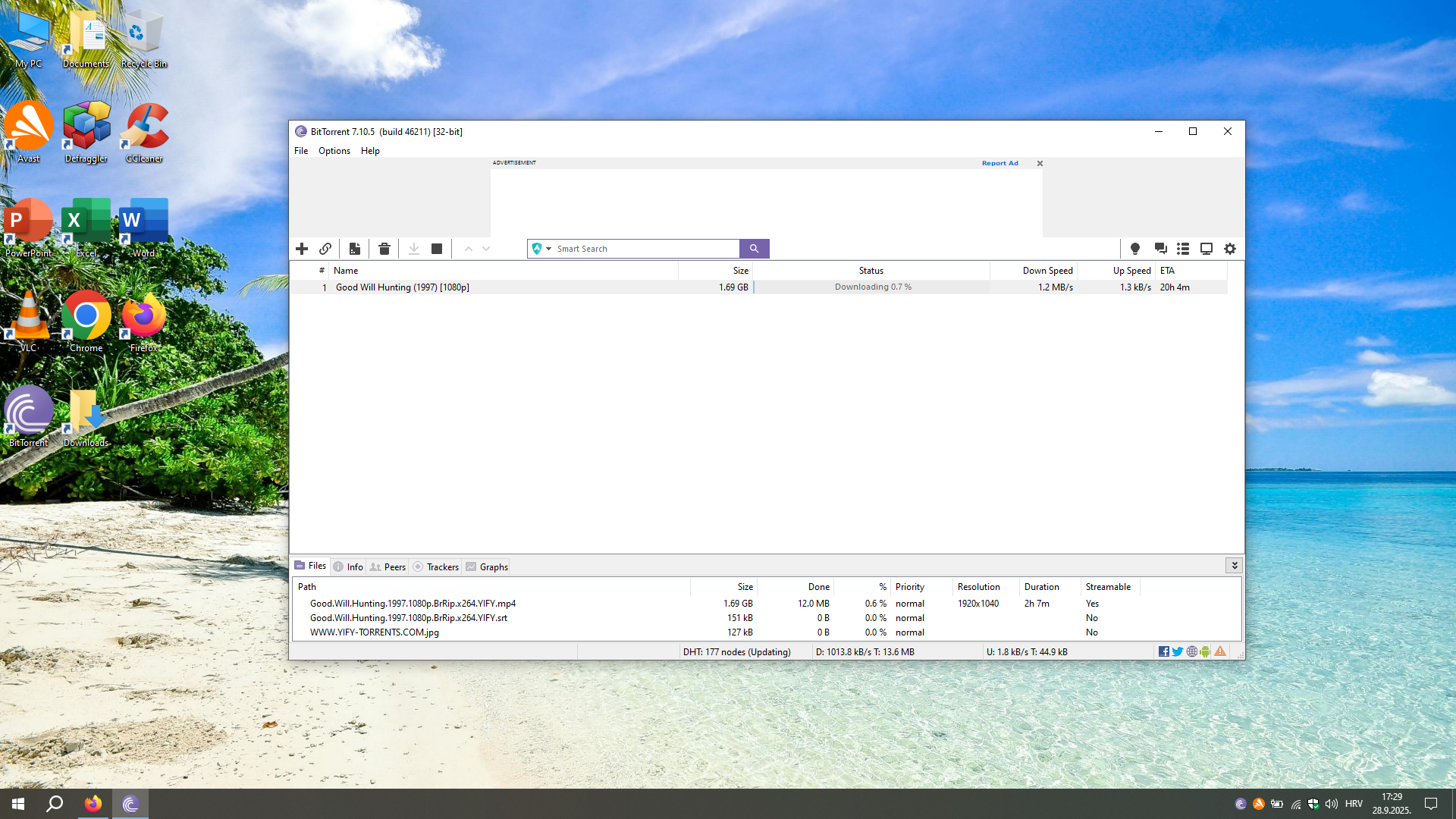Sort torrents by Status column

pyautogui.click(x=871, y=271)
